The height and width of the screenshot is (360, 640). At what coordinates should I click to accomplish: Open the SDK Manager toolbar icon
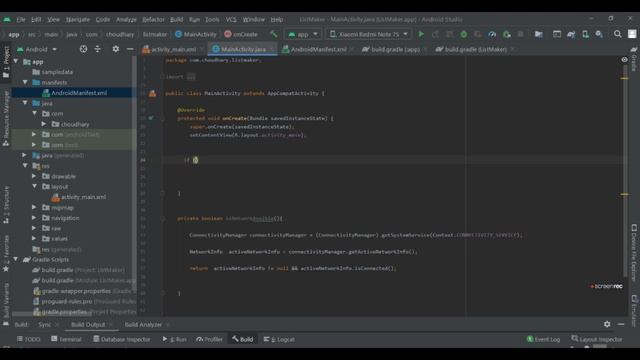599,34
